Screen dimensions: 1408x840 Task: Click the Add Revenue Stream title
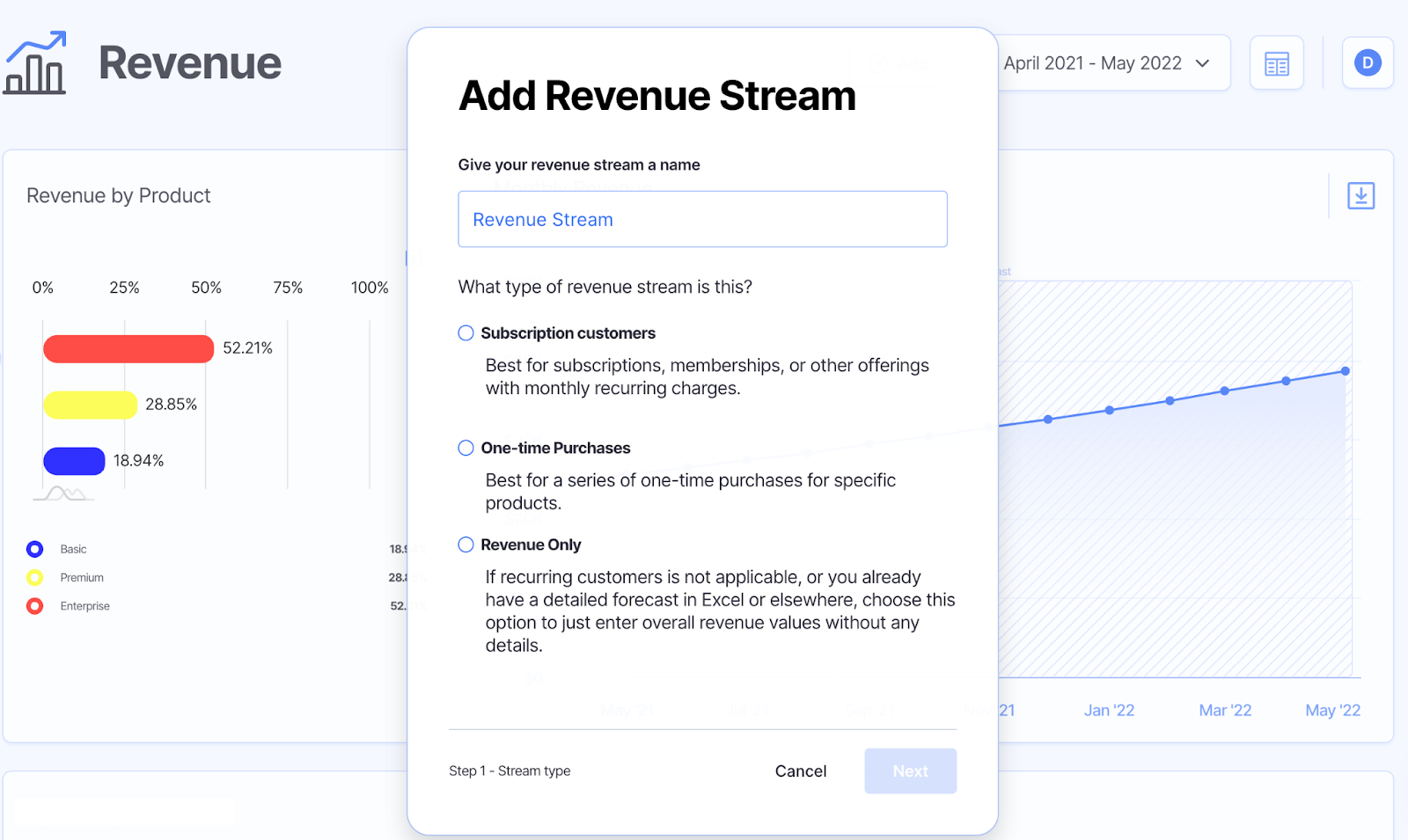click(656, 95)
